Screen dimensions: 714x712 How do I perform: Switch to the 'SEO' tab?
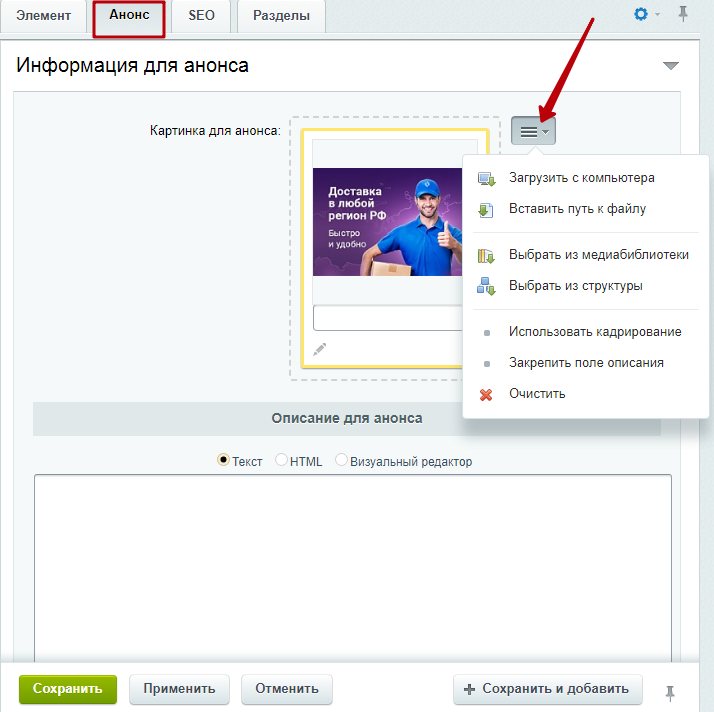point(201,16)
